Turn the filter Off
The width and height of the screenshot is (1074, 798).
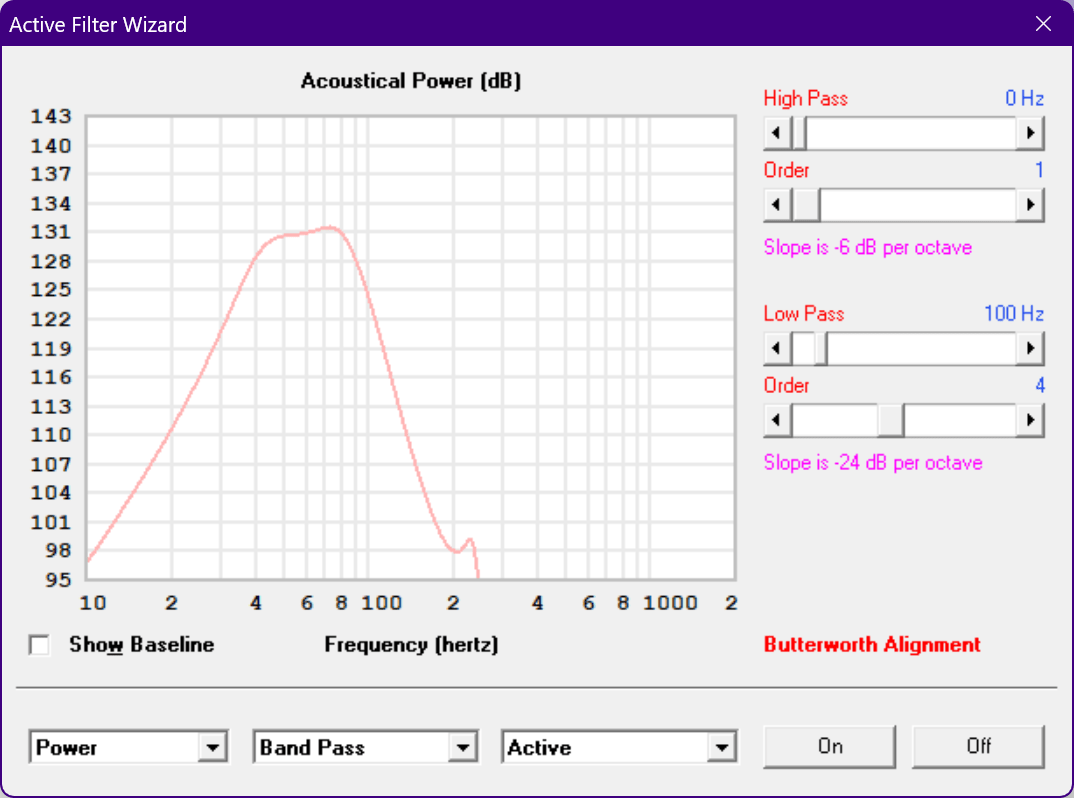pos(978,747)
